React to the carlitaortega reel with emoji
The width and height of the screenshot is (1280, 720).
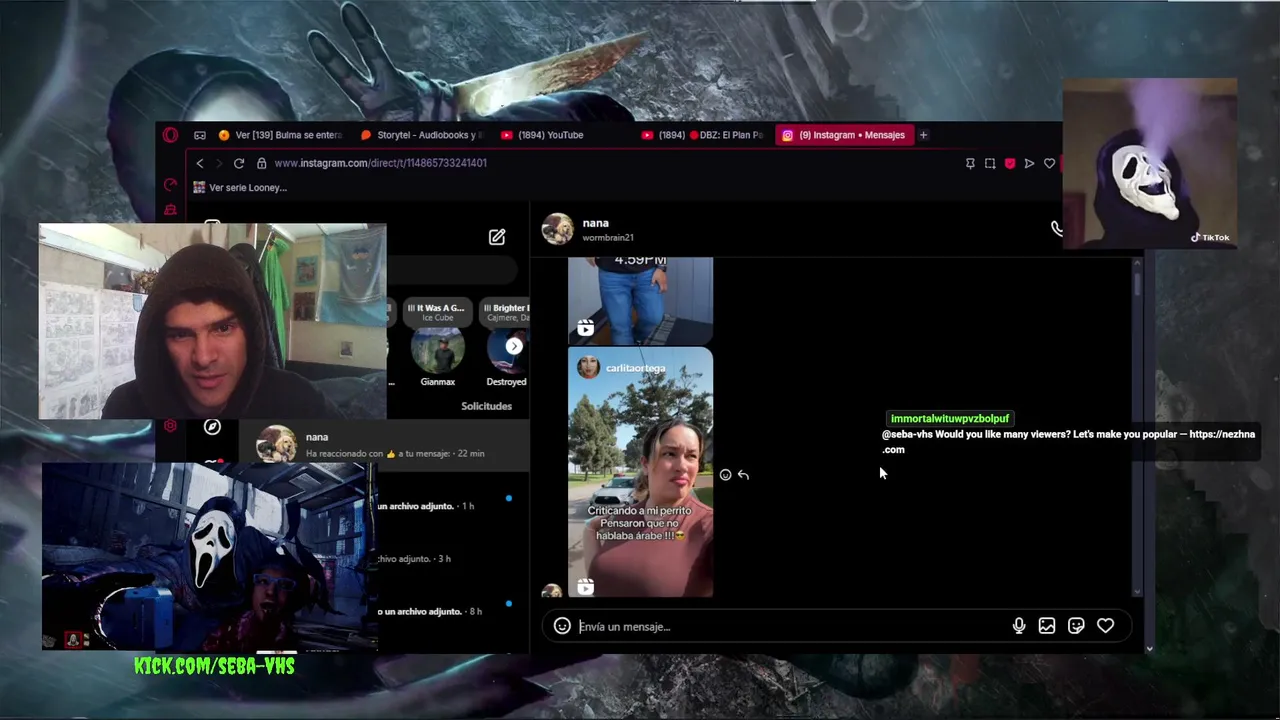(x=726, y=475)
